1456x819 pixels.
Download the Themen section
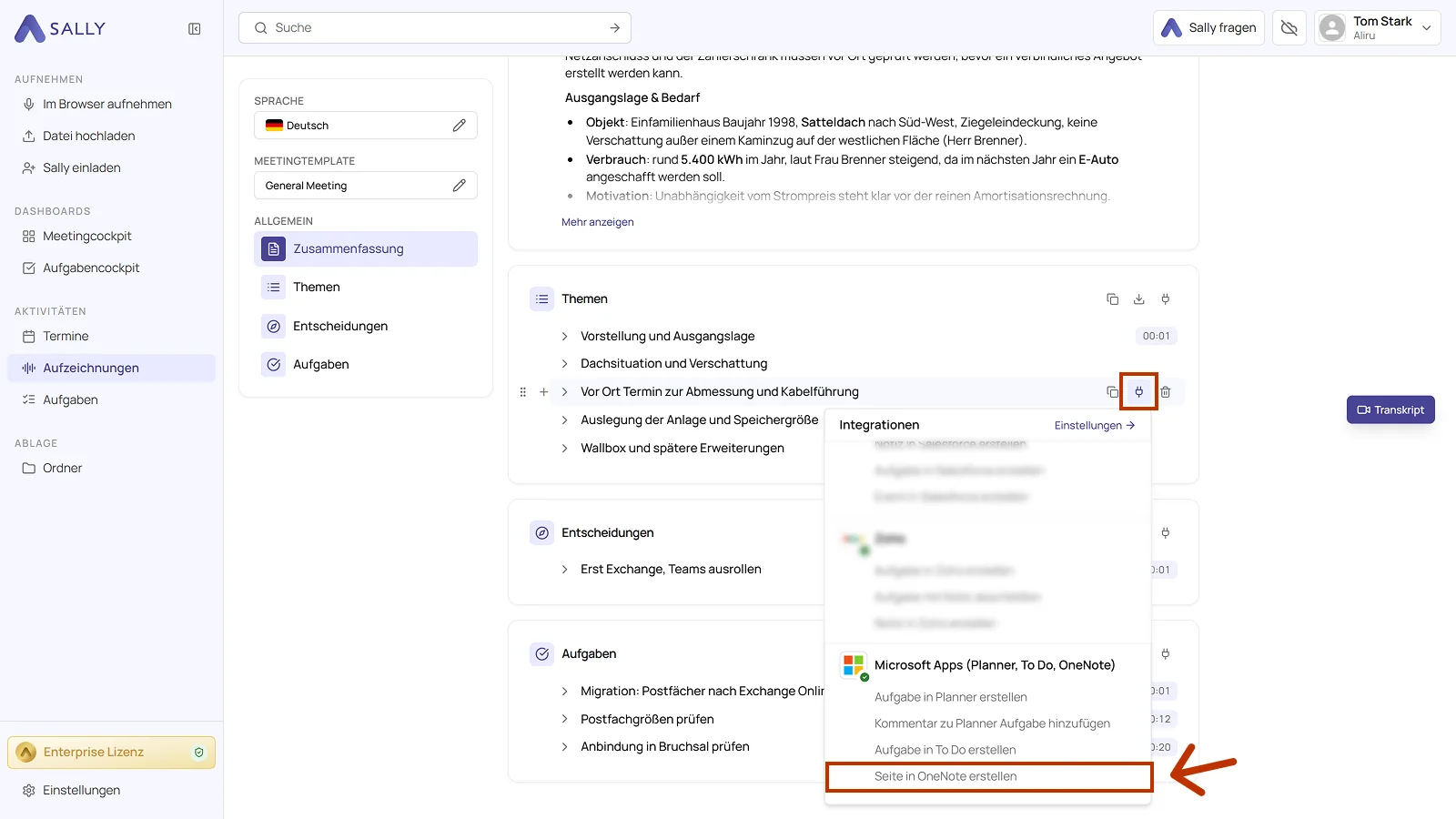click(1138, 299)
